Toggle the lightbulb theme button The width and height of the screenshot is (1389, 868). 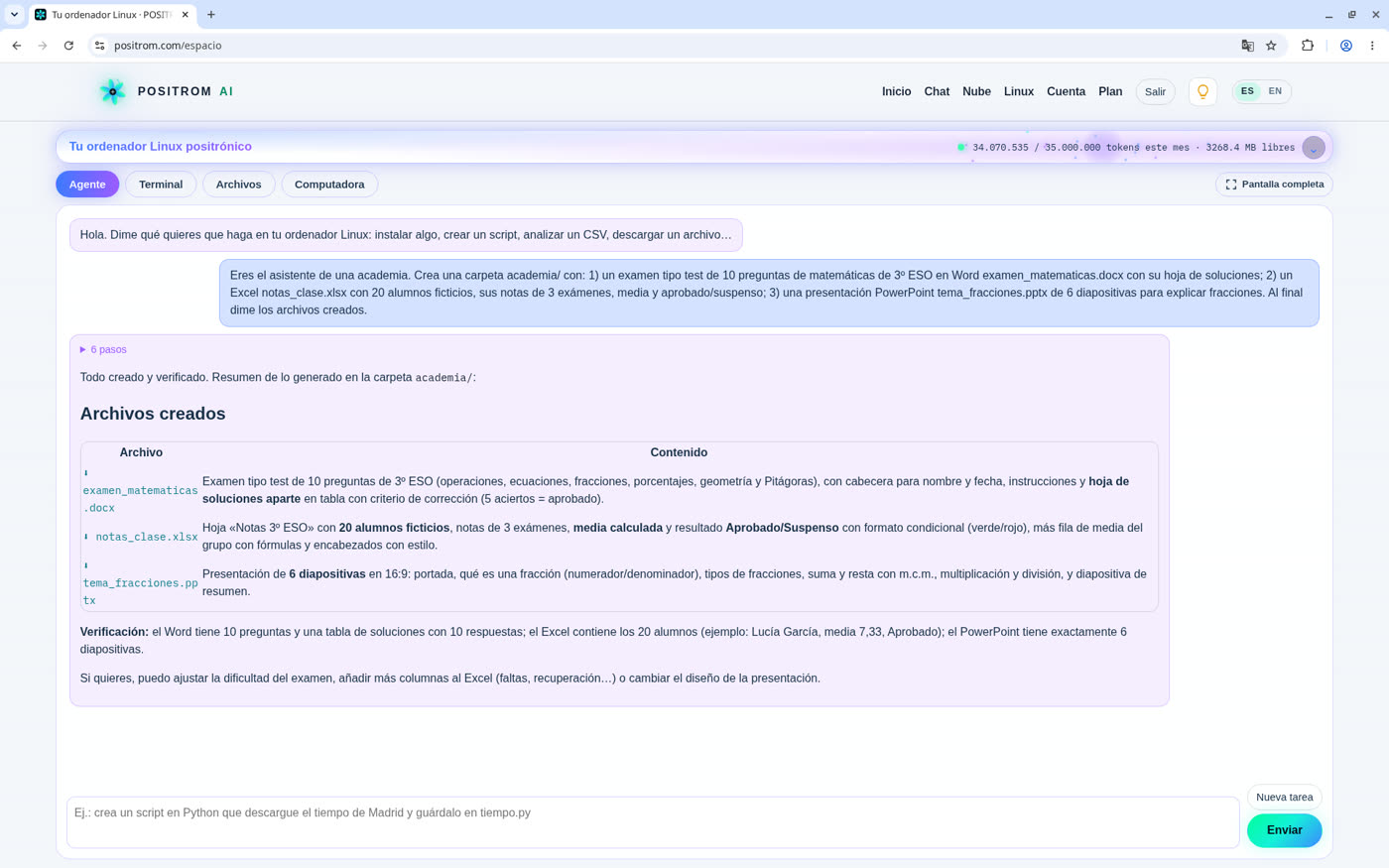point(1202,91)
